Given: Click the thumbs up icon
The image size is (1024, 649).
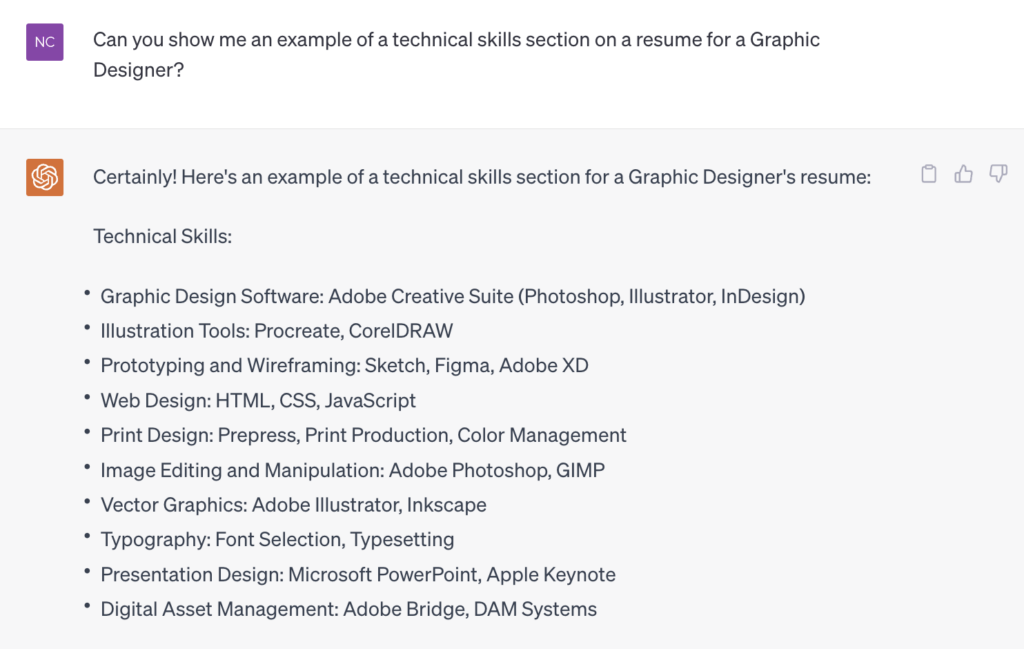Looking at the screenshot, I should [x=963, y=175].
